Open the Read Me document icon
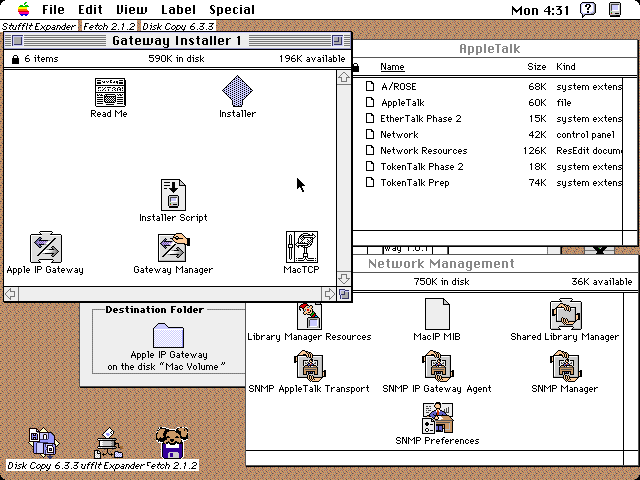Screen dimensions: 640x480 (x=110, y=93)
